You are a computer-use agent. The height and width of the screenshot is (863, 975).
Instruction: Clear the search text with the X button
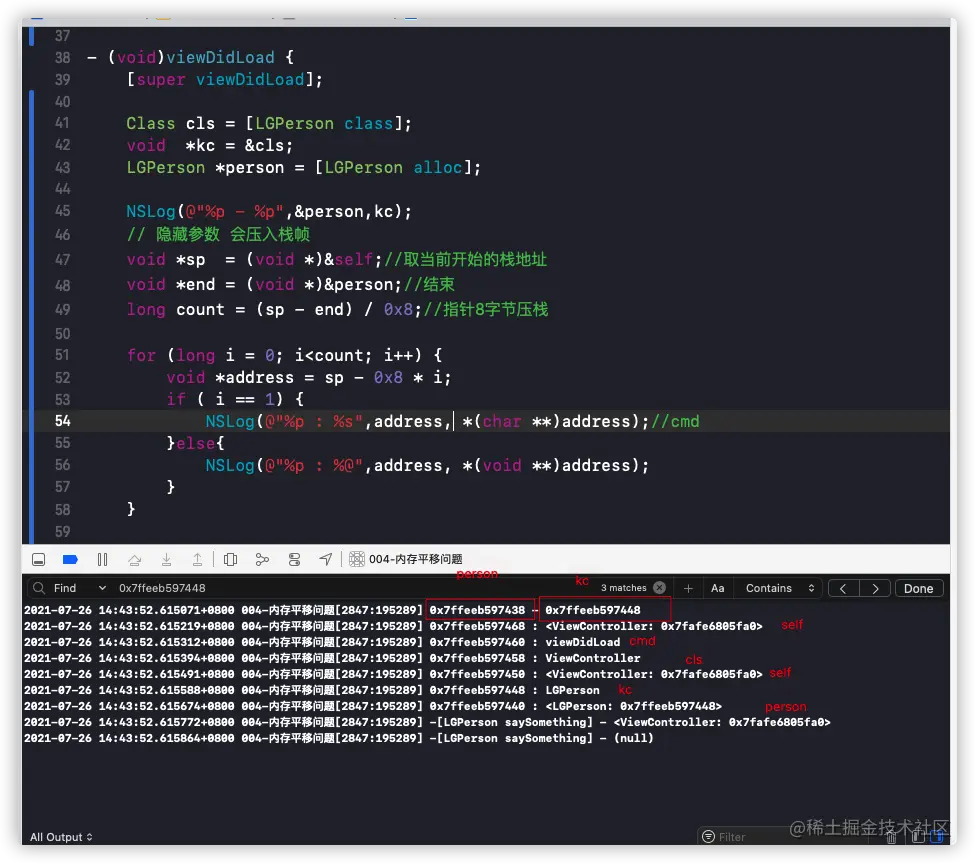pos(660,588)
